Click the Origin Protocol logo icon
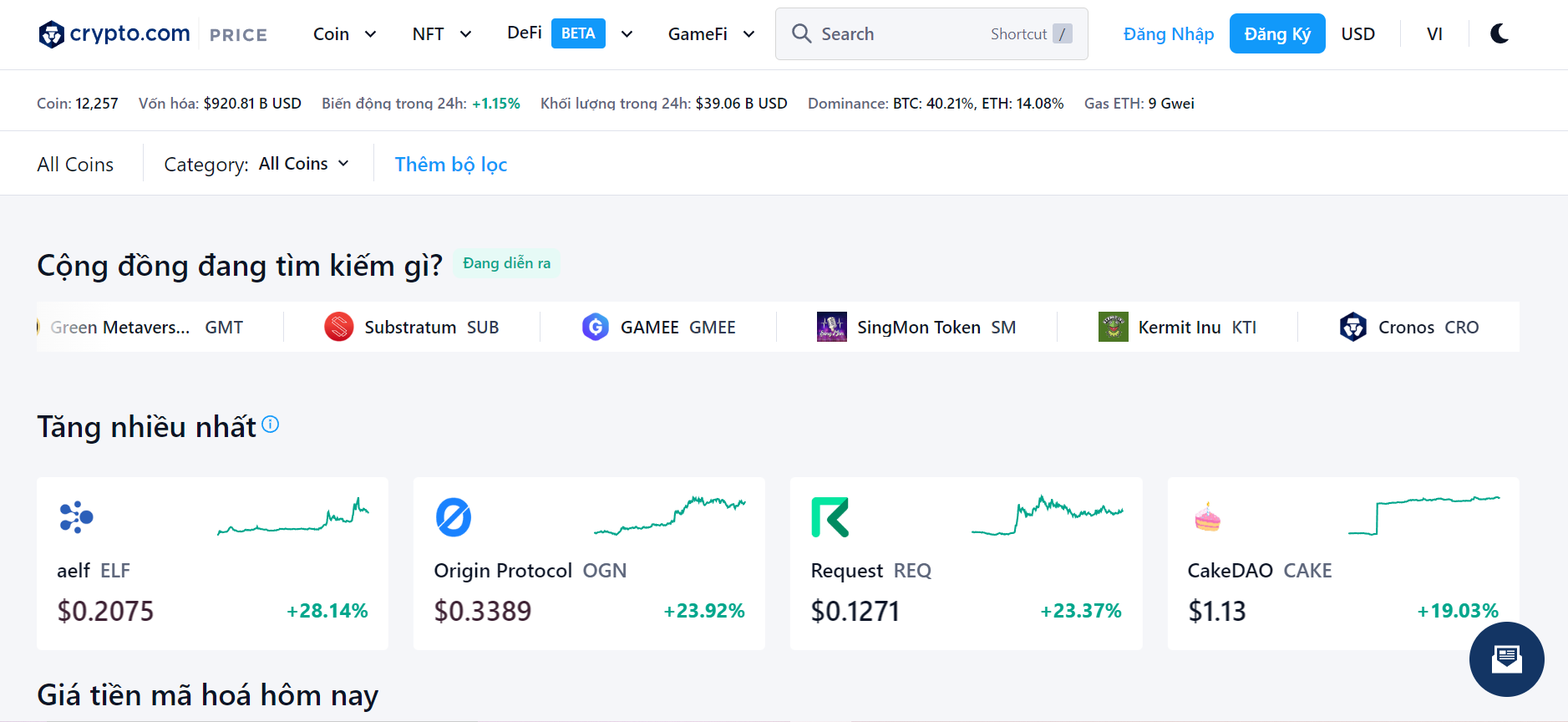The image size is (1568, 722). click(x=454, y=517)
